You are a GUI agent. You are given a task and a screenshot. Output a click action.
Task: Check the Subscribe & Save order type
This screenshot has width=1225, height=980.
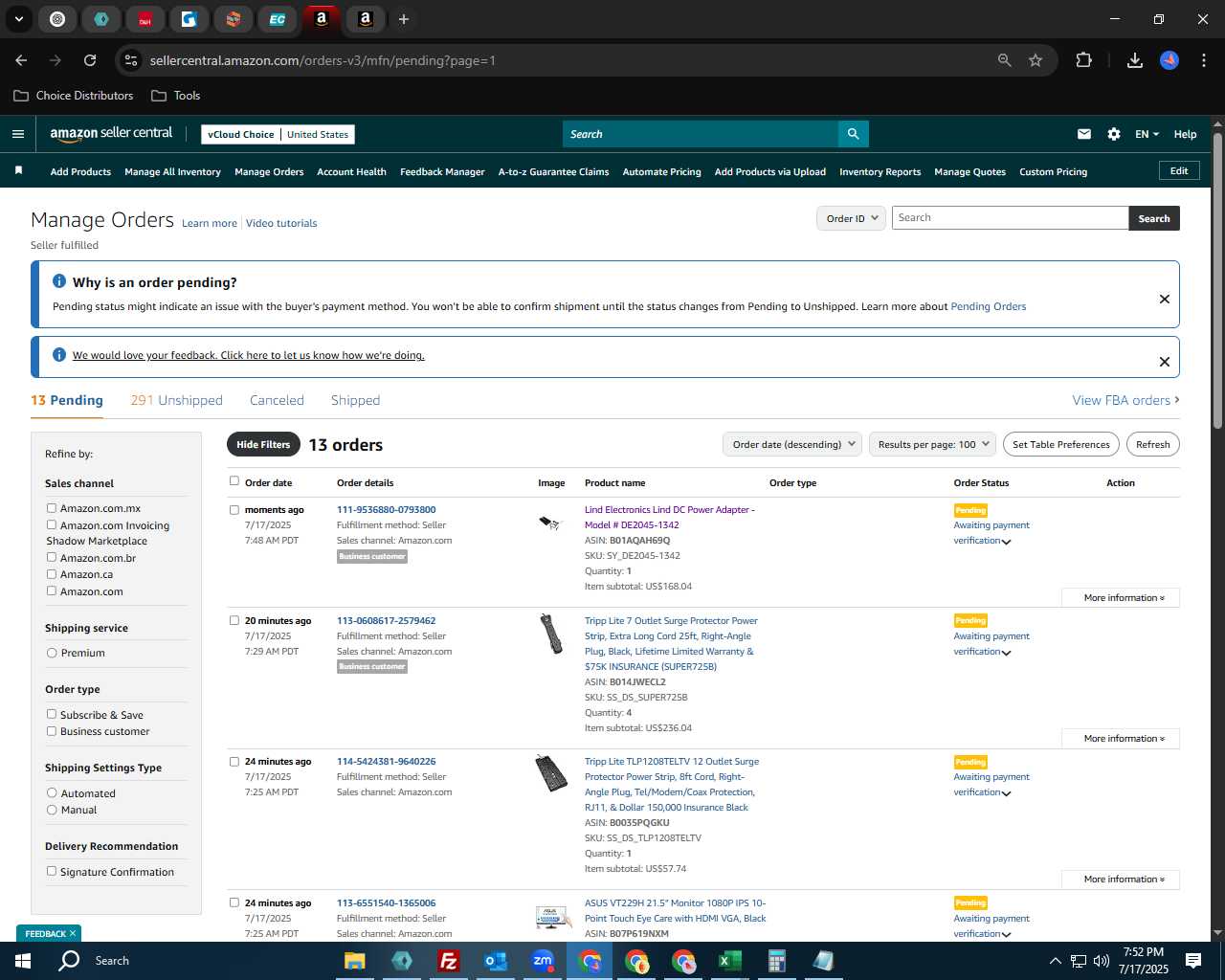click(52, 714)
